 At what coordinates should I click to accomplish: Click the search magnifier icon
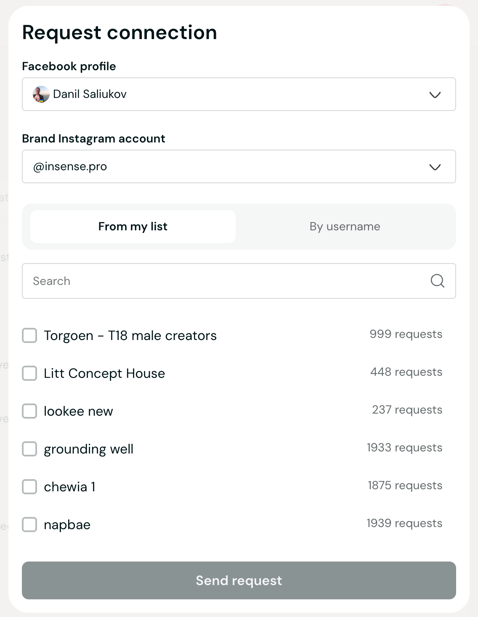click(x=437, y=281)
